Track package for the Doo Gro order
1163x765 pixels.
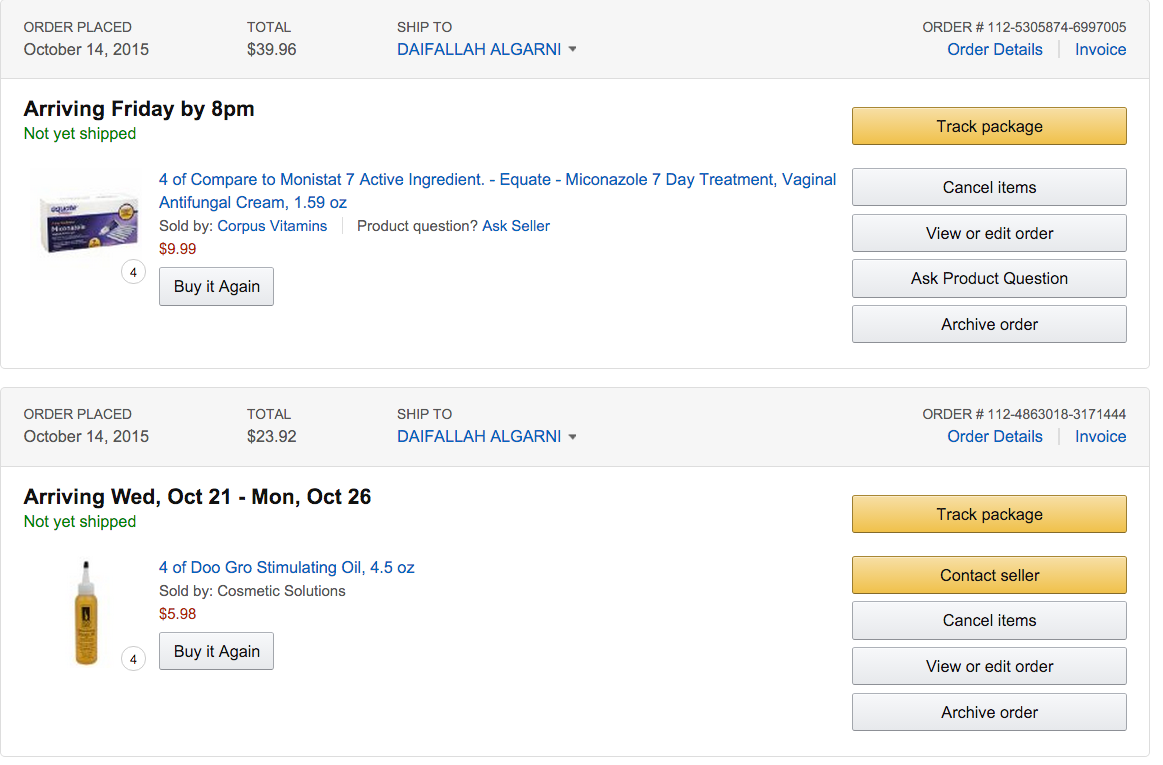click(989, 514)
